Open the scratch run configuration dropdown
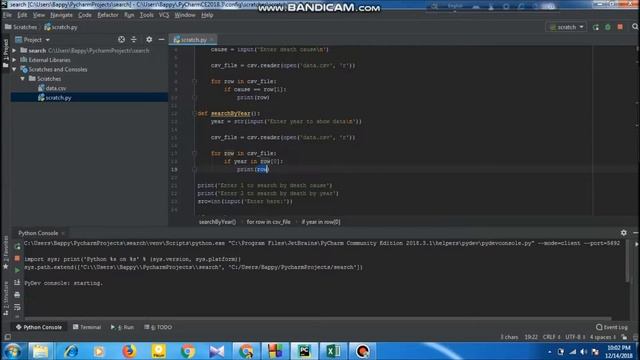This screenshot has height=360, width=640. coord(567,27)
